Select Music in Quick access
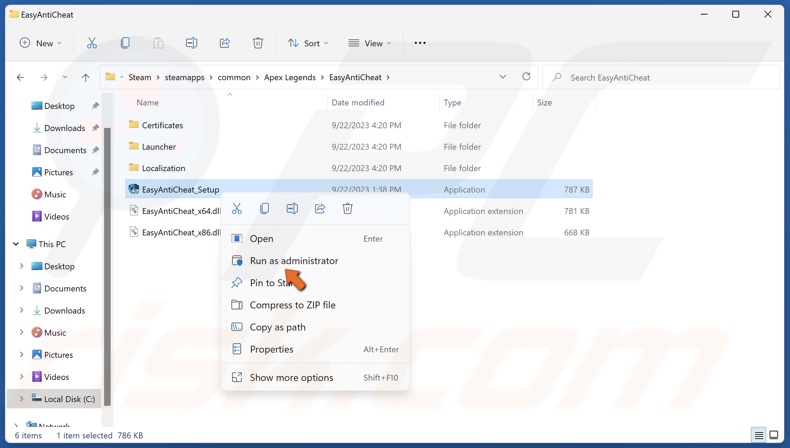Screen dimensions: 790x448 click(x=55, y=195)
